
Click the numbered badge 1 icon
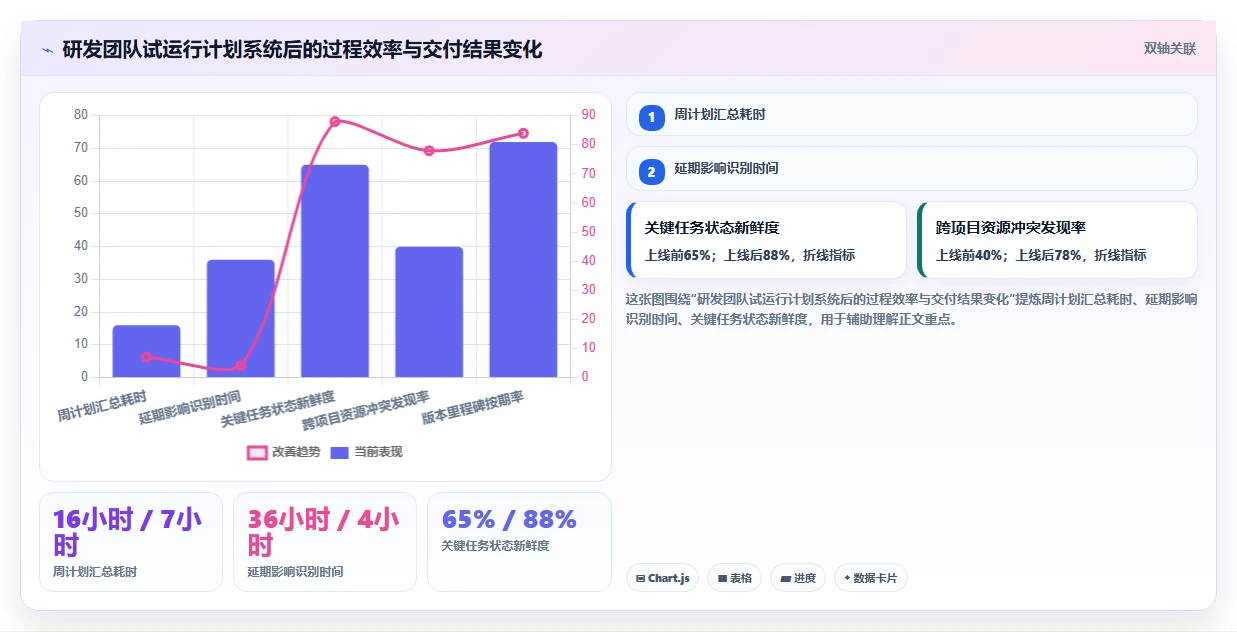pyautogui.click(x=652, y=118)
